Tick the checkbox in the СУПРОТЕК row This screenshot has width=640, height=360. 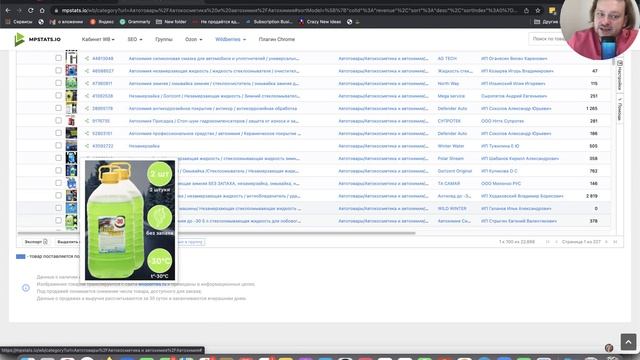(58, 120)
